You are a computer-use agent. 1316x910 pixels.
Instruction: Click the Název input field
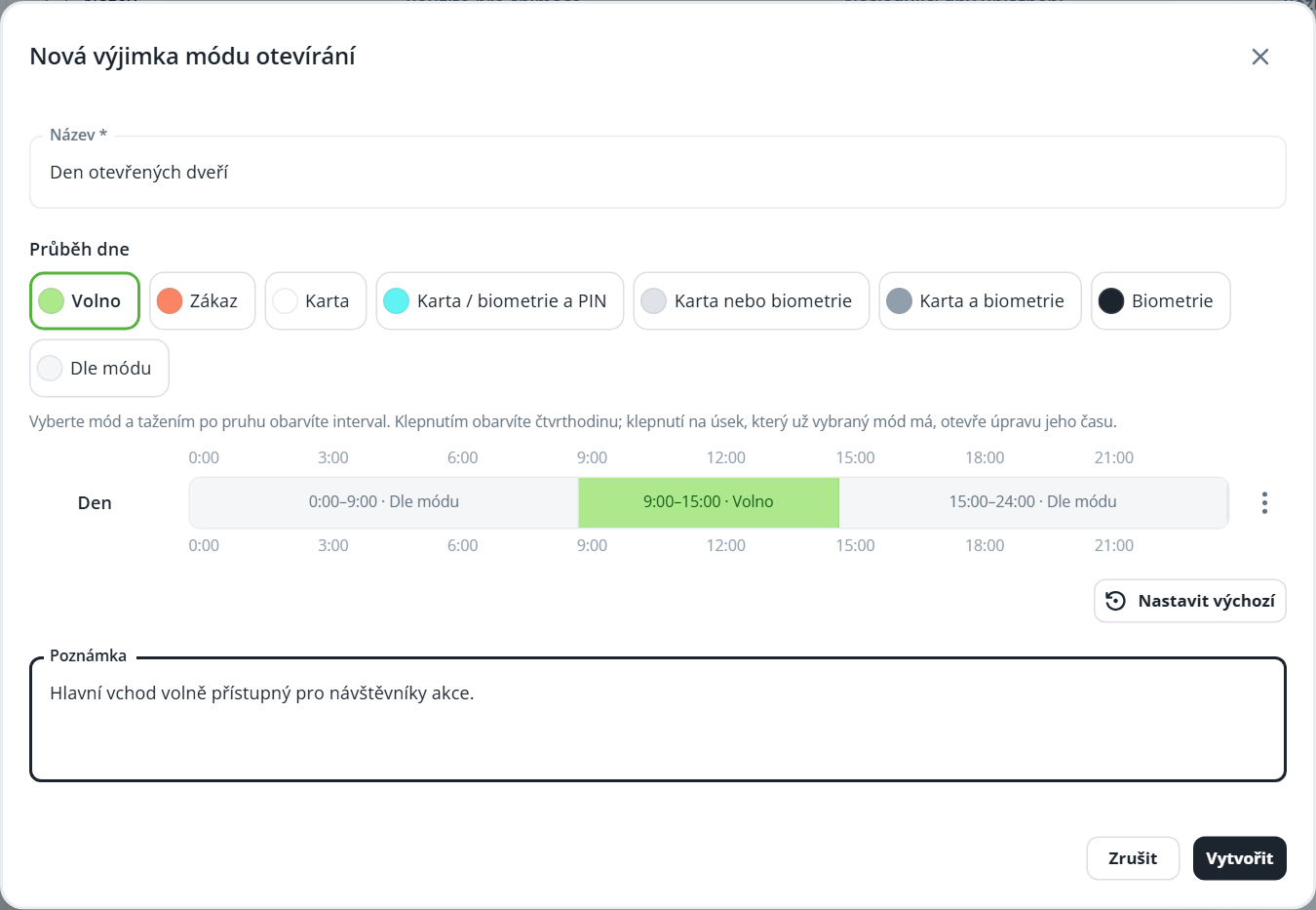[x=658, y=173]
